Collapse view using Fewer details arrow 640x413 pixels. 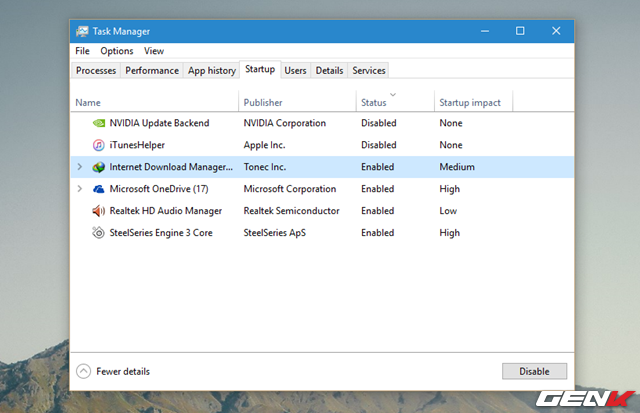tap(84, 371)
